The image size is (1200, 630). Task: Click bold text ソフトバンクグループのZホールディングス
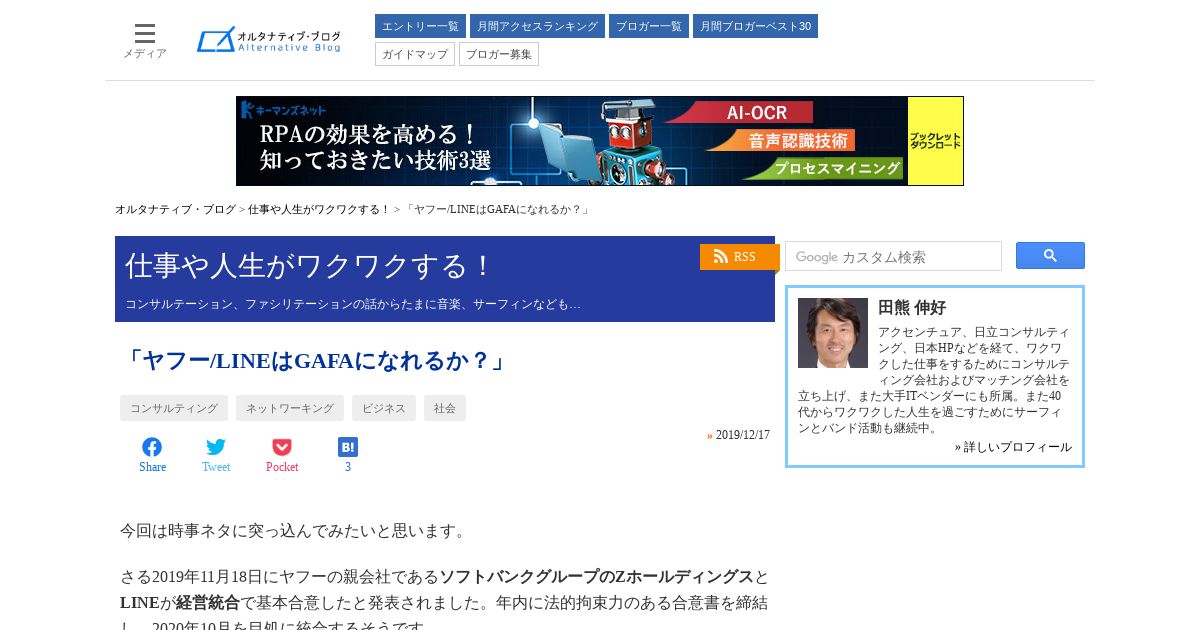tap(597, 577)
